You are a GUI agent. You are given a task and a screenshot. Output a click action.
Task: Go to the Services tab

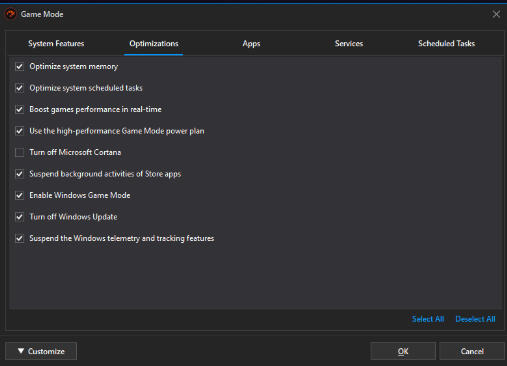click(349, 44)
